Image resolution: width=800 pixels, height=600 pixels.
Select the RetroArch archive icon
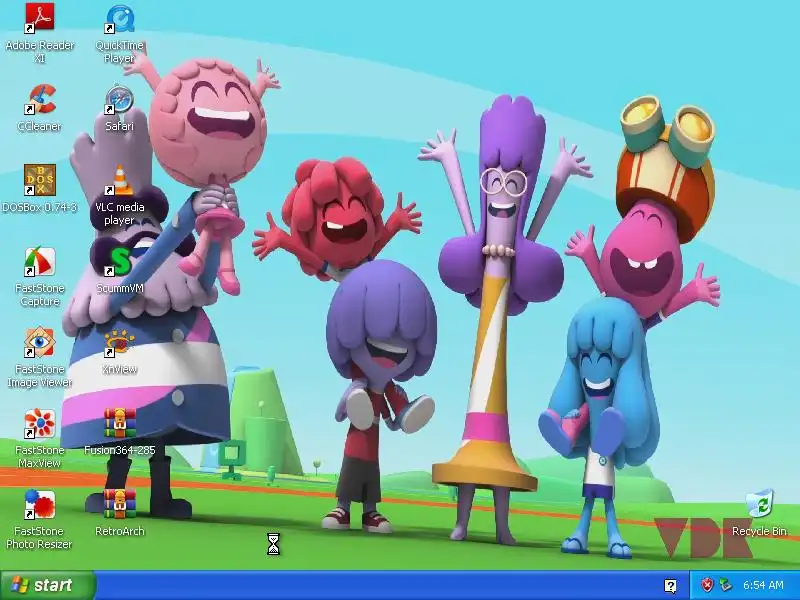coord(119,505)
